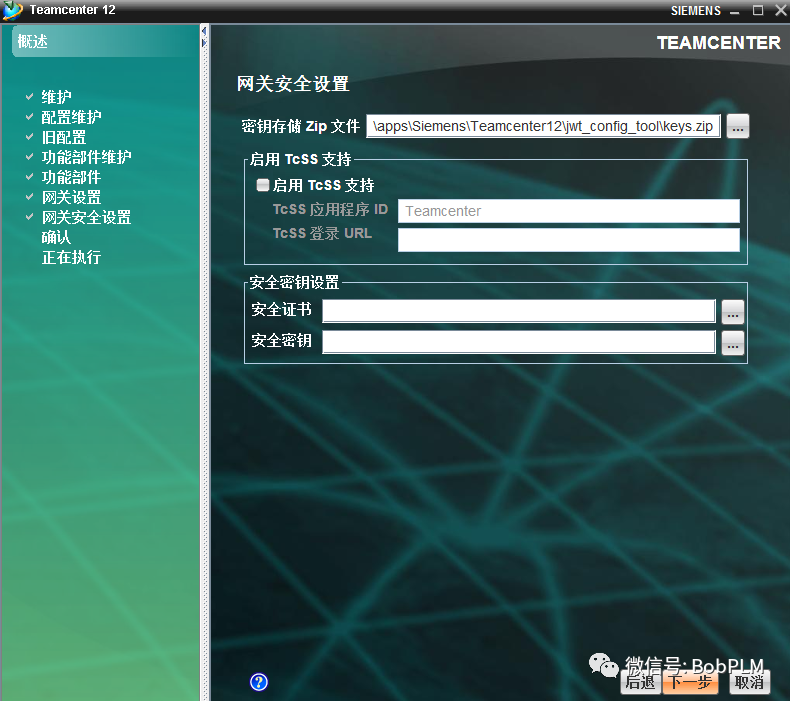The height and width of the screenshot is (701, 790).
Task: Click the TcSS 登录 URL field
Action: [x=569, y=240]
